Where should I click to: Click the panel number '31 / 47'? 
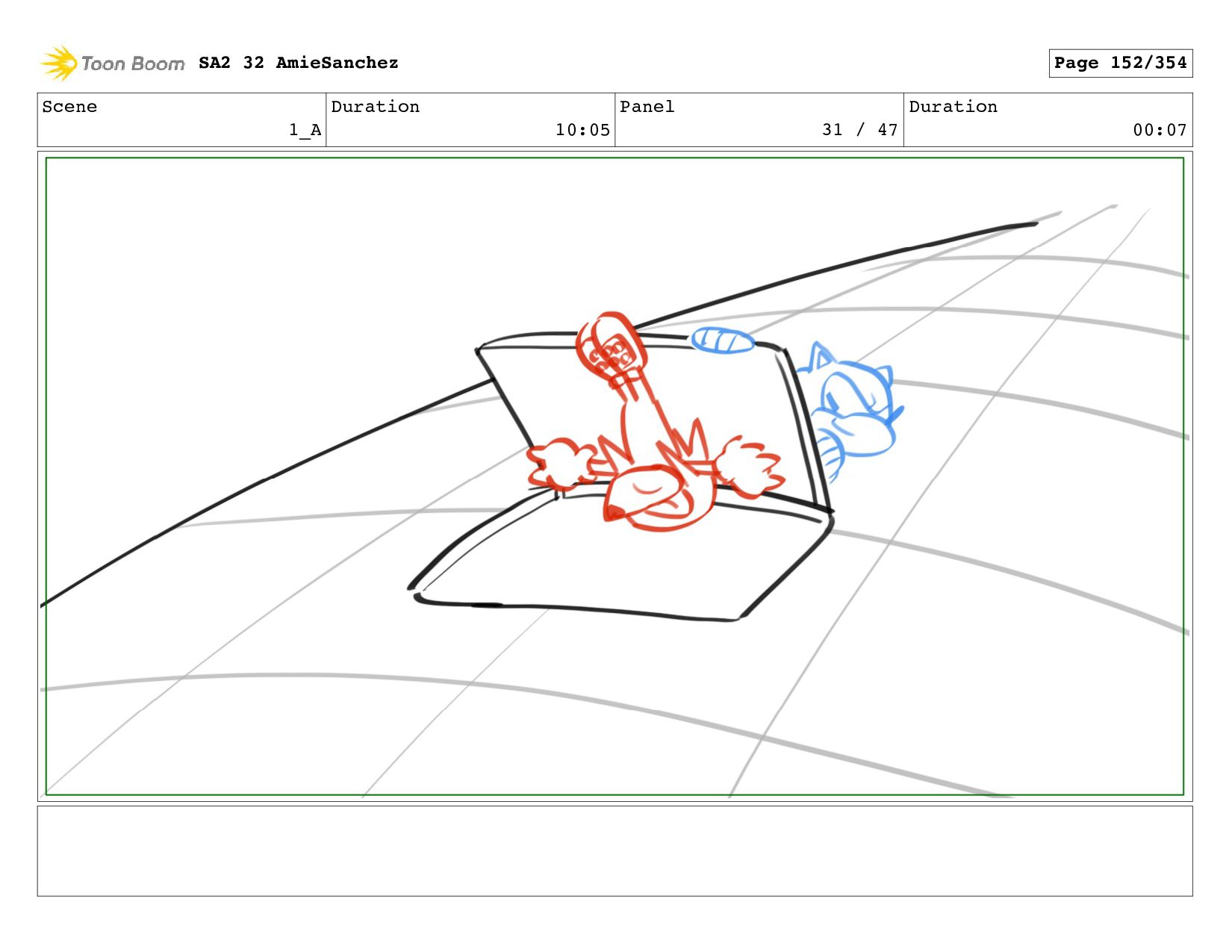tap(859, 130)
